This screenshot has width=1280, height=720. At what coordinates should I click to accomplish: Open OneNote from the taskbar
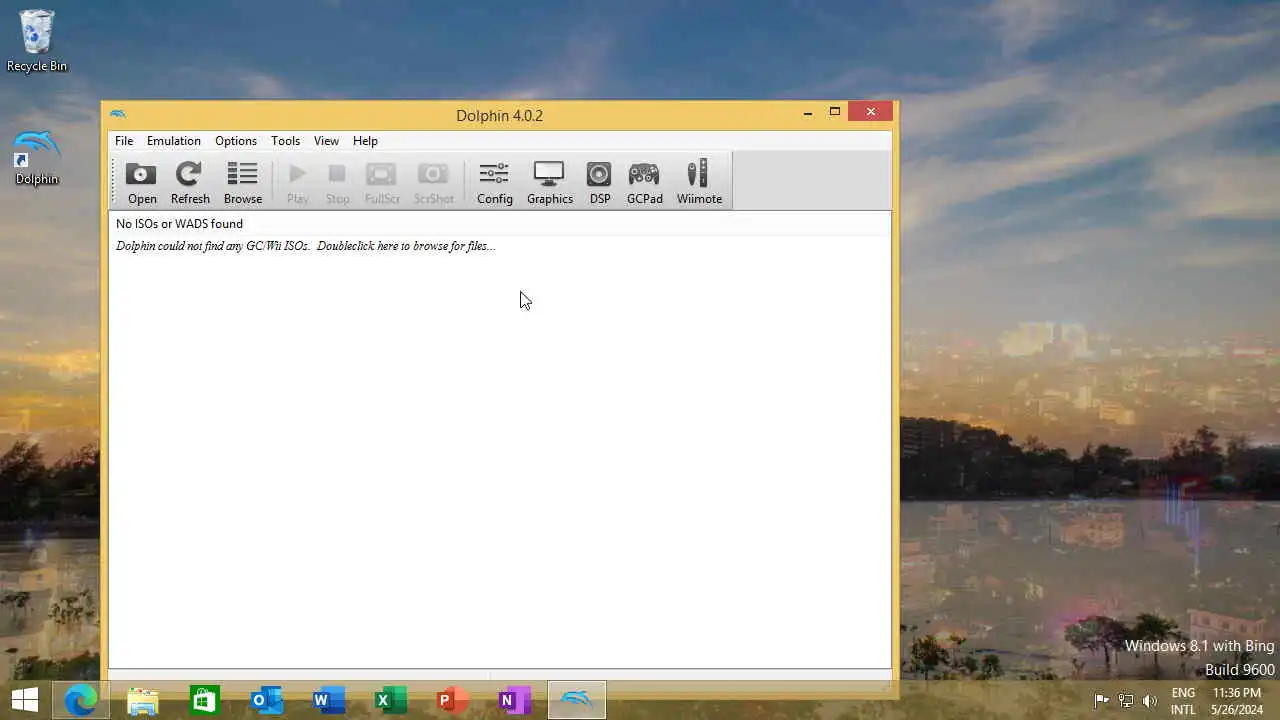(514, 700)
